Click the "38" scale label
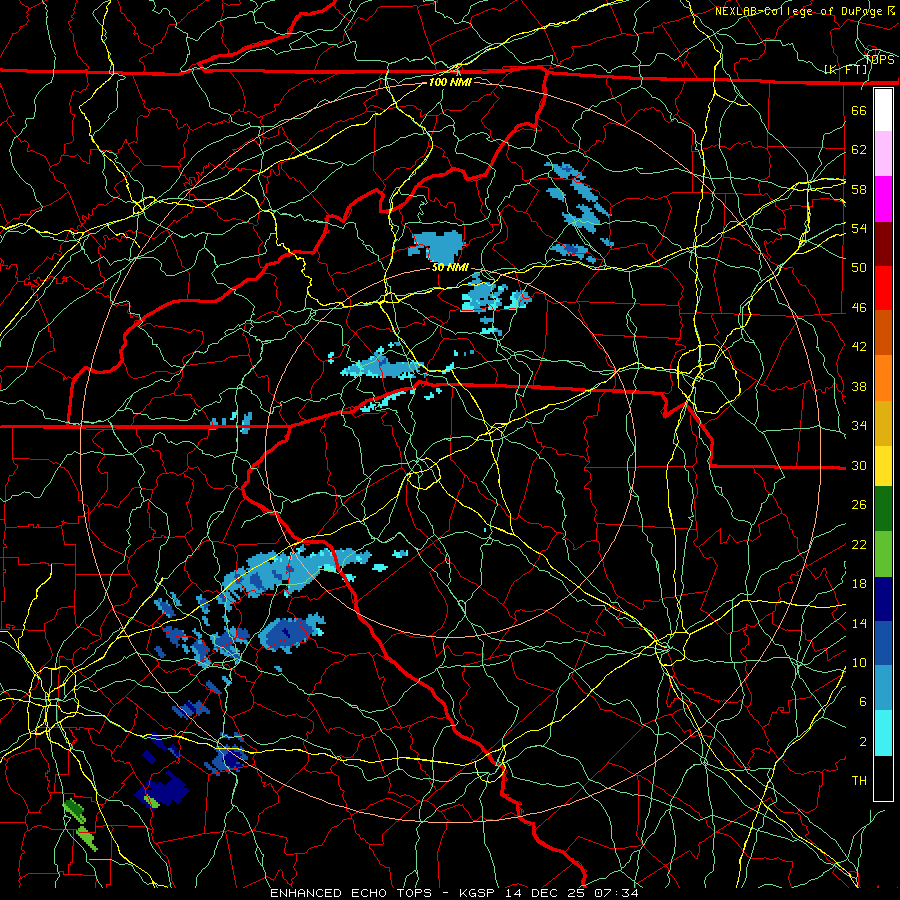The height and width of the screenshot is (900, 900). (x=859, y=386)
